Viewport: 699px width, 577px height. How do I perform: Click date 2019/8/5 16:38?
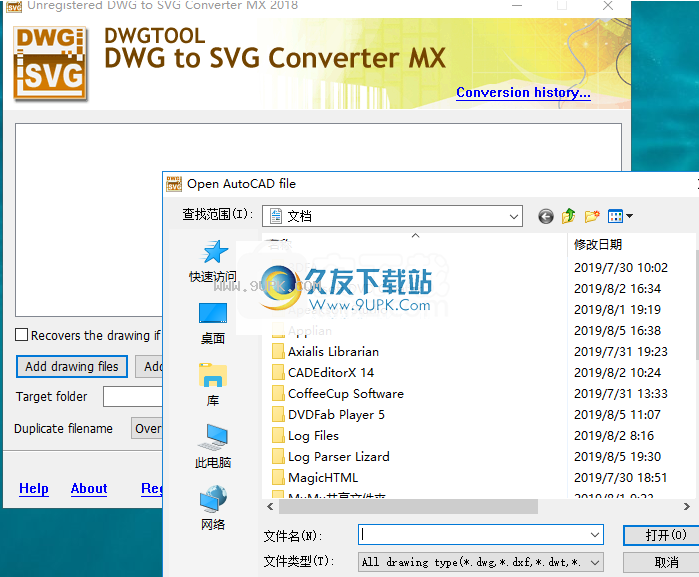(617, 330)
